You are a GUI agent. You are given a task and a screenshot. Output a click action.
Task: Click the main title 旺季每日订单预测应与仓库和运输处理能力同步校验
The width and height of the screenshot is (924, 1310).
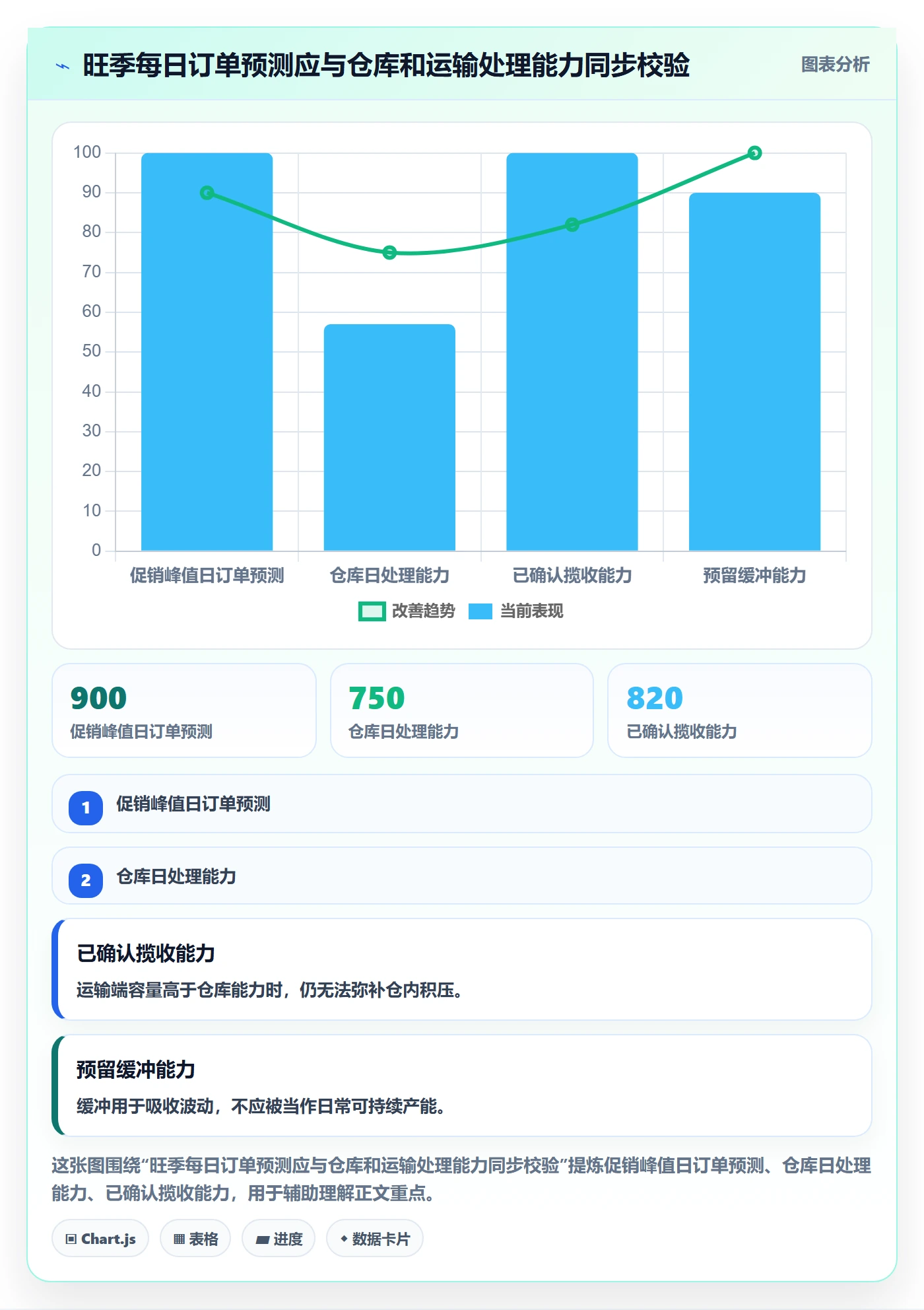tap(386, 65)
